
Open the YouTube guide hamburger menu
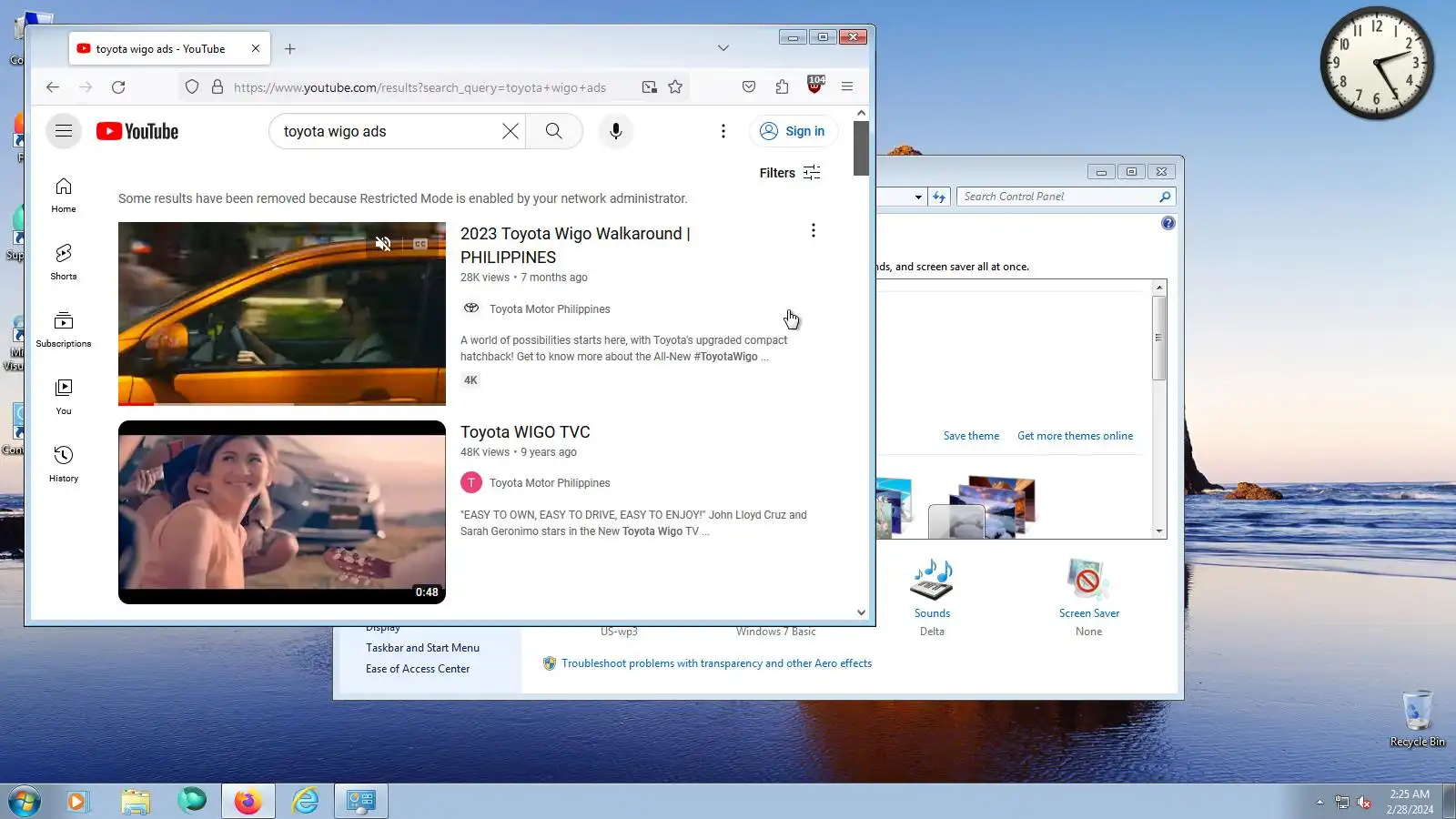(x=64, y=131)
